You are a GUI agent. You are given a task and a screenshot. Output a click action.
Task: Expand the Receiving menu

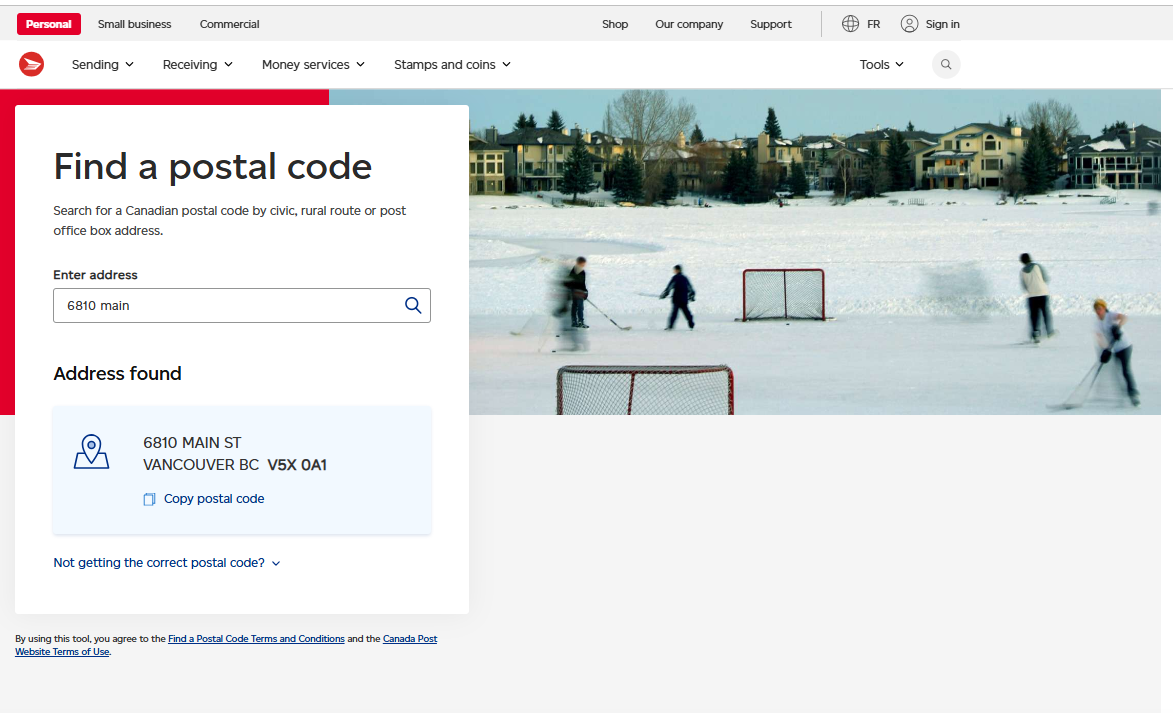197,64
